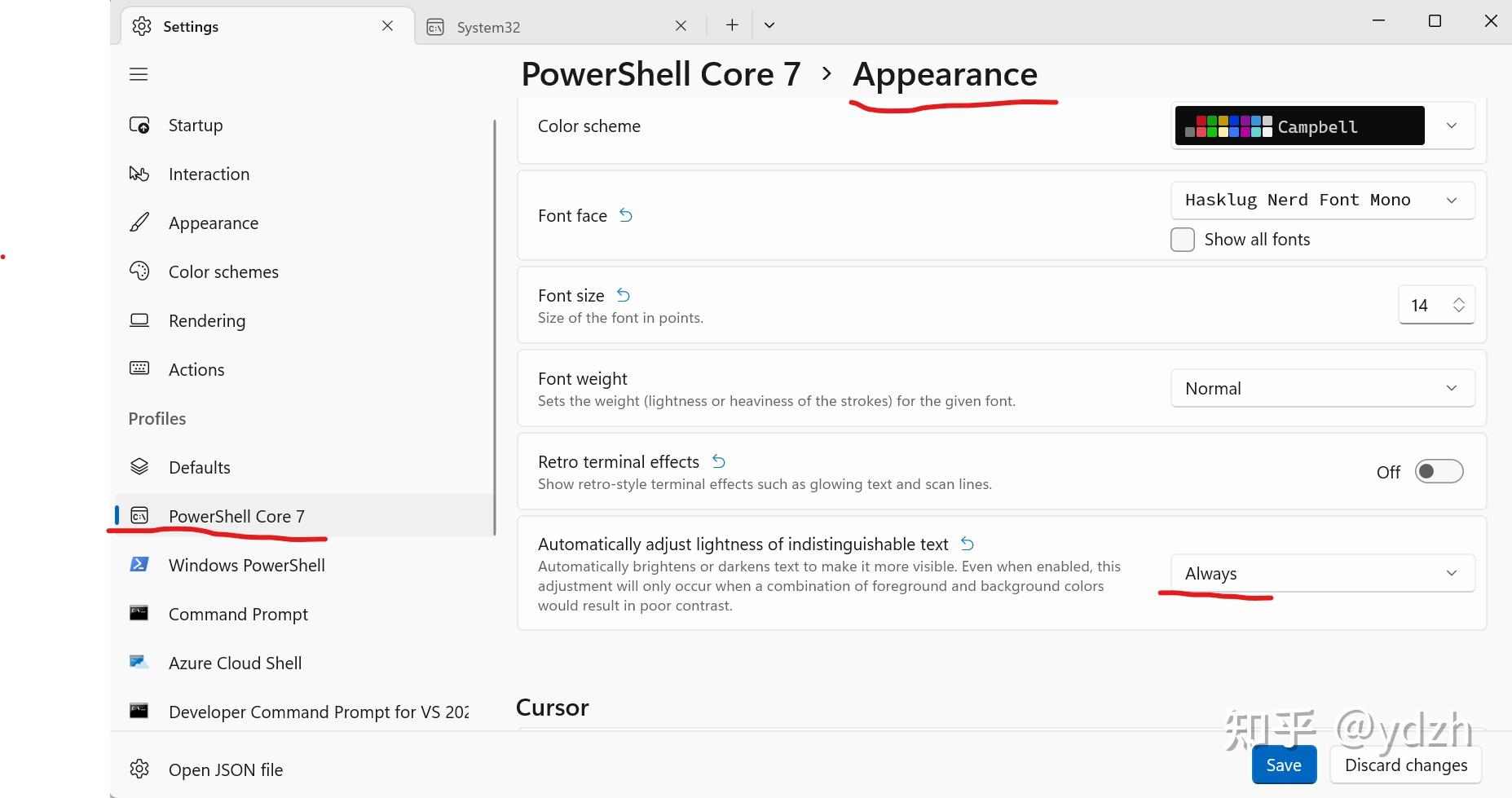Screen dimensions: 1512x798
Task: Select the Interaction settings icon
Action: tap(140, 174)
